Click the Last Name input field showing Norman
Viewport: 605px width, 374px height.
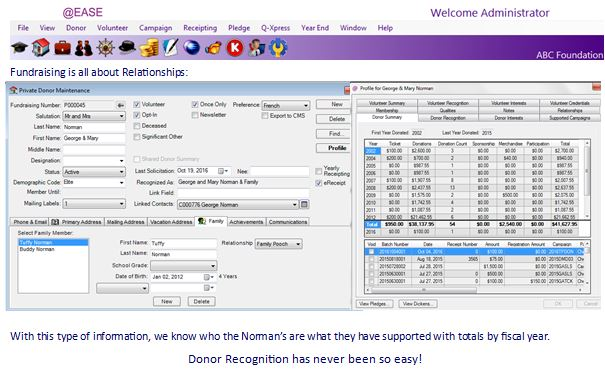pyautogui.click(x=94, y=127)
